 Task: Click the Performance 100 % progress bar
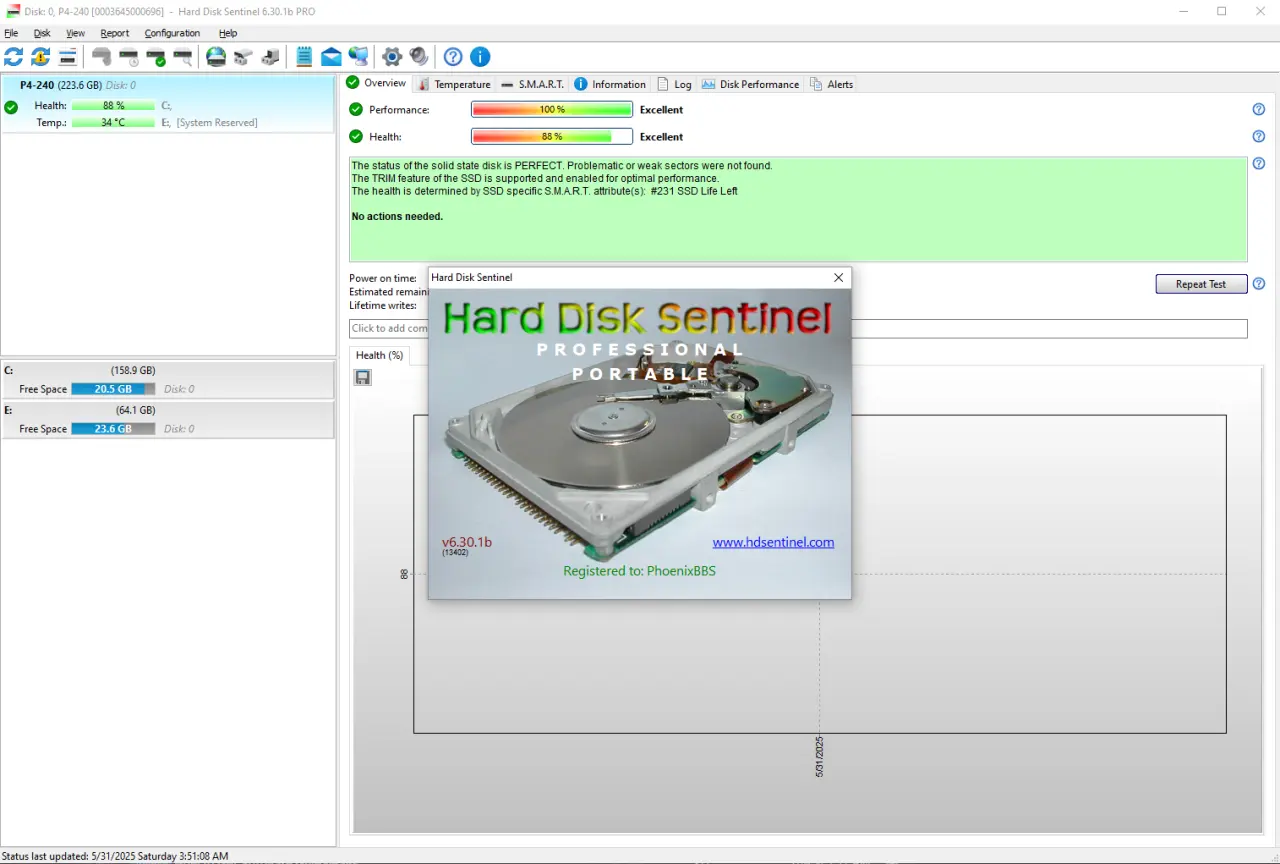click(x=552, y=110)
